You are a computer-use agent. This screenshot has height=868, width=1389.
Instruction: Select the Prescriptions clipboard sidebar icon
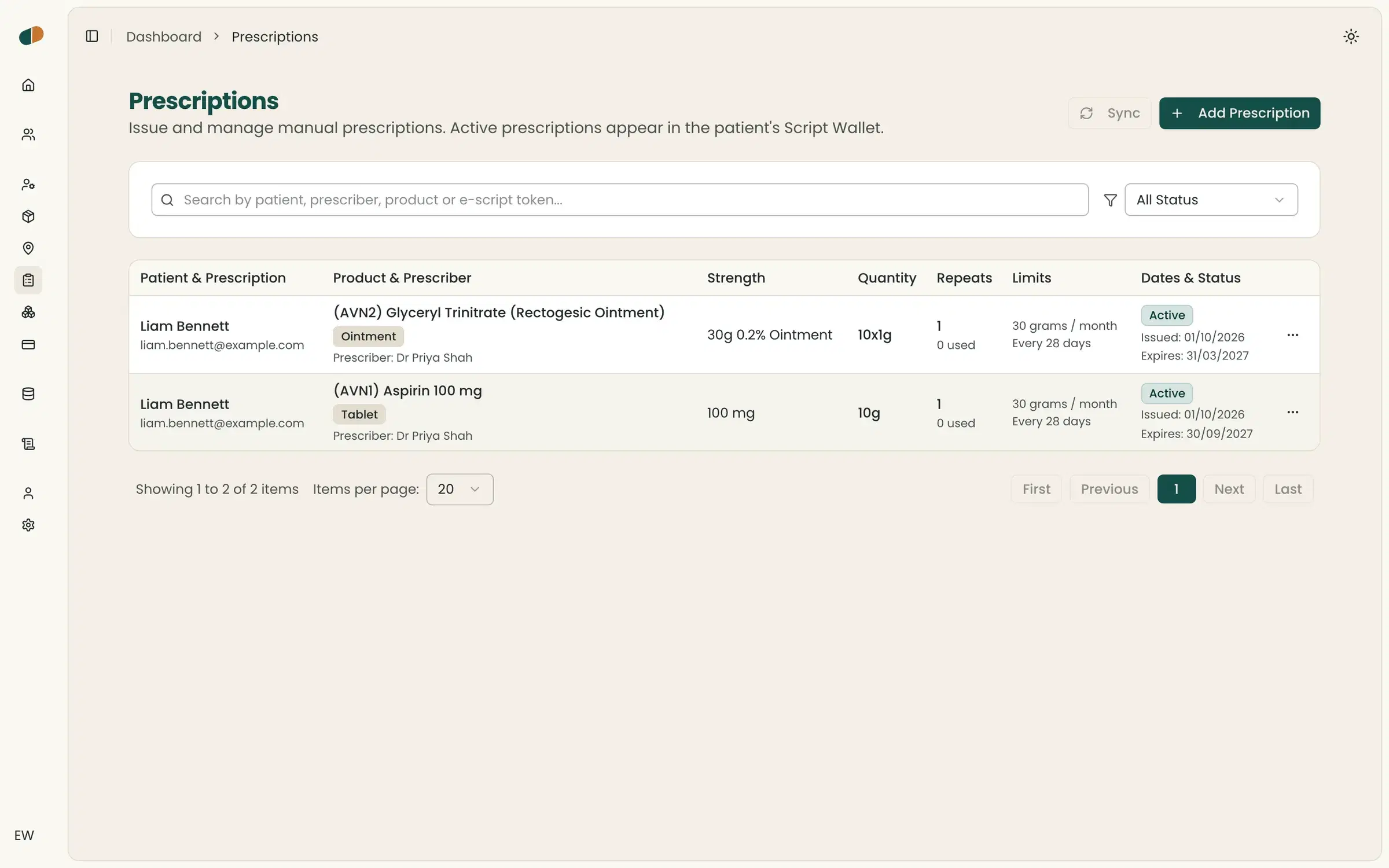pyautogui.click(x=28, y=280)
